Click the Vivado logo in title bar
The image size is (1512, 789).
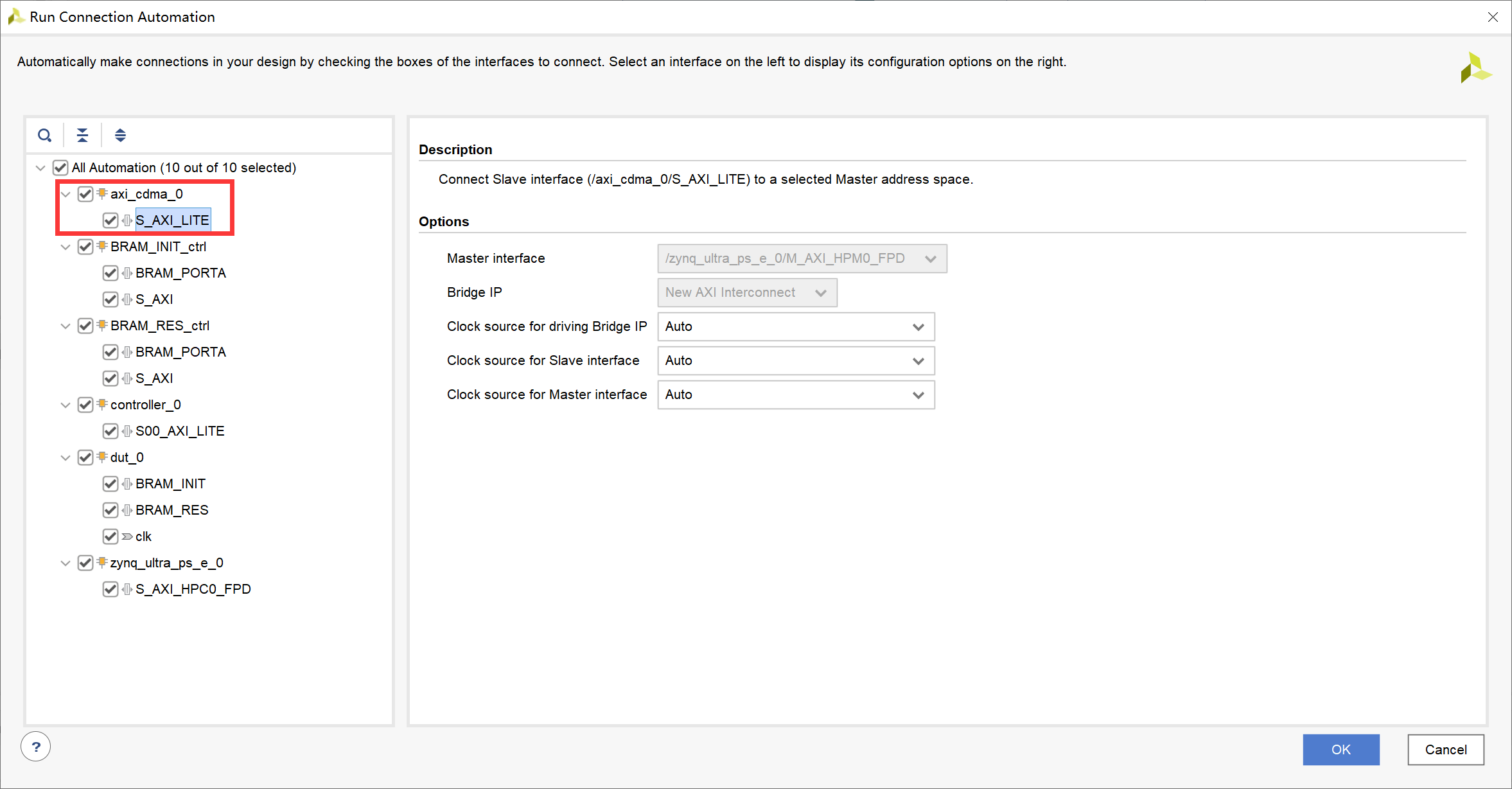point(15,17)
